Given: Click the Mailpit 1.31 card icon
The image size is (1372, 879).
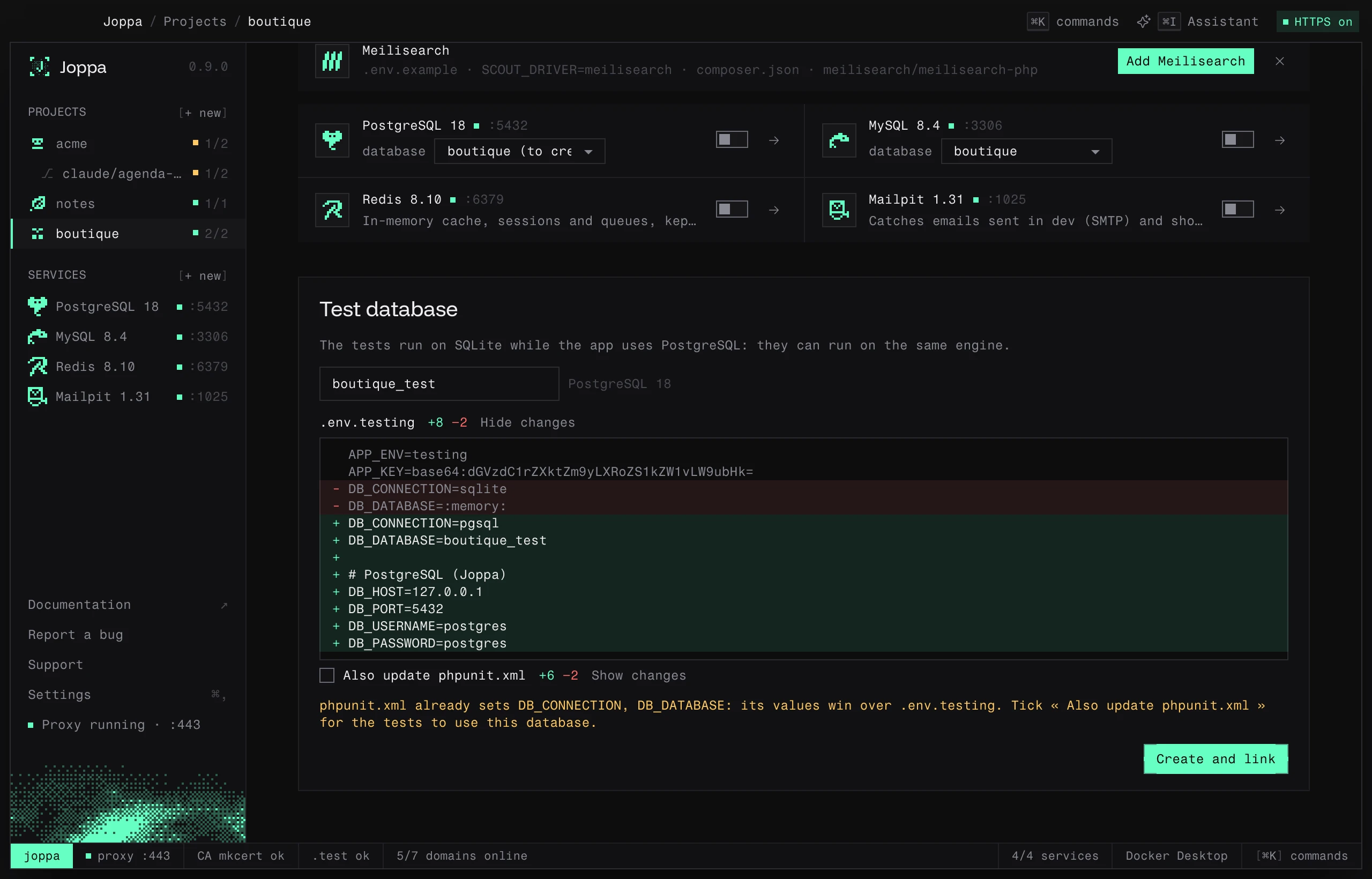Looking at the screenshot, I should pos(839,210).
